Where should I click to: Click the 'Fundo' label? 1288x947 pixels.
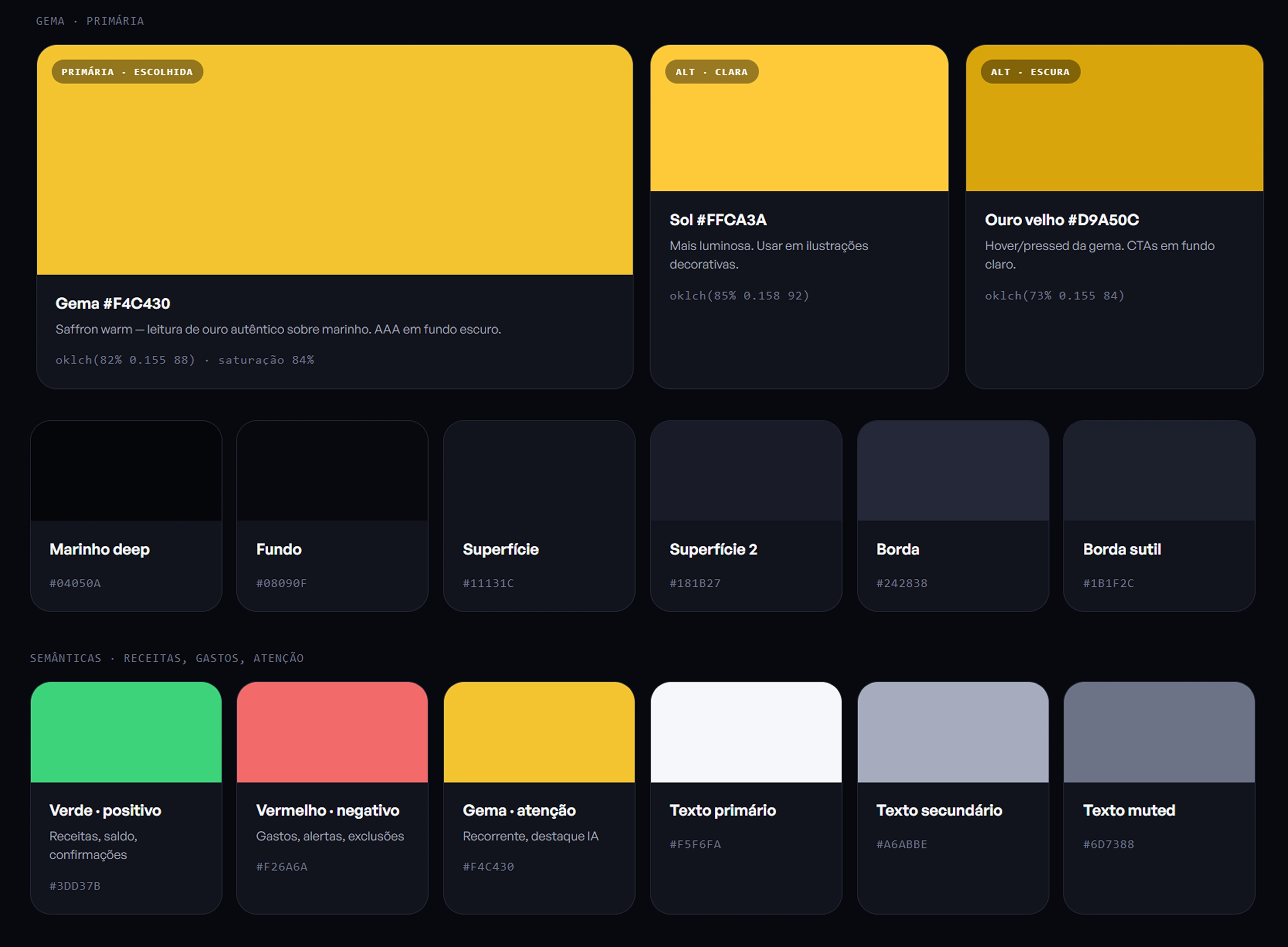coord(279,550)
